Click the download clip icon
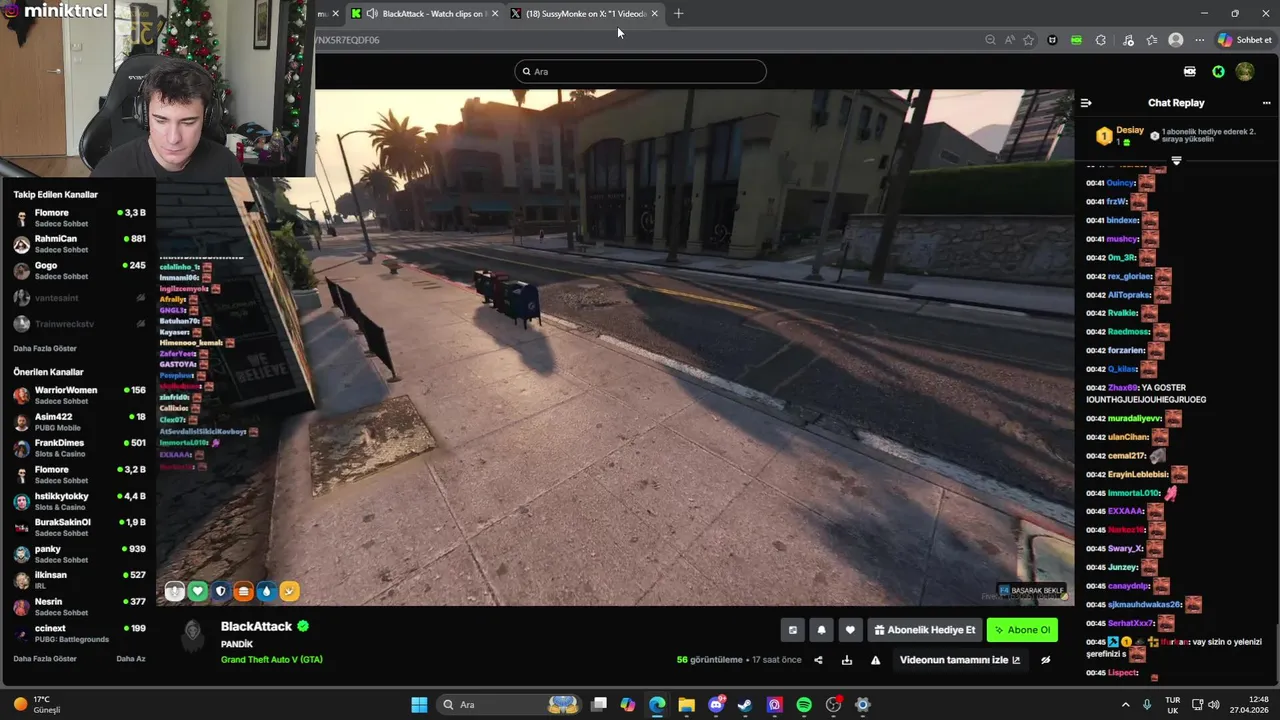The width and height of the screenshot is (1280, 720). tap(847, 660)
